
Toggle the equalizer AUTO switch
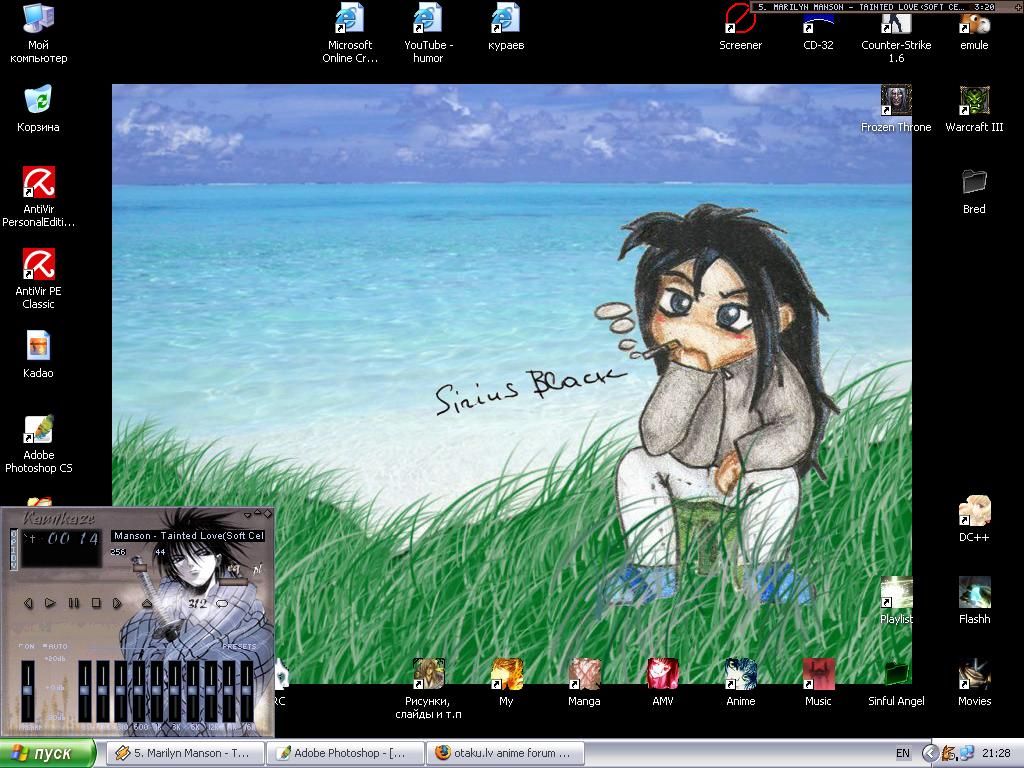tap(56, 646)
